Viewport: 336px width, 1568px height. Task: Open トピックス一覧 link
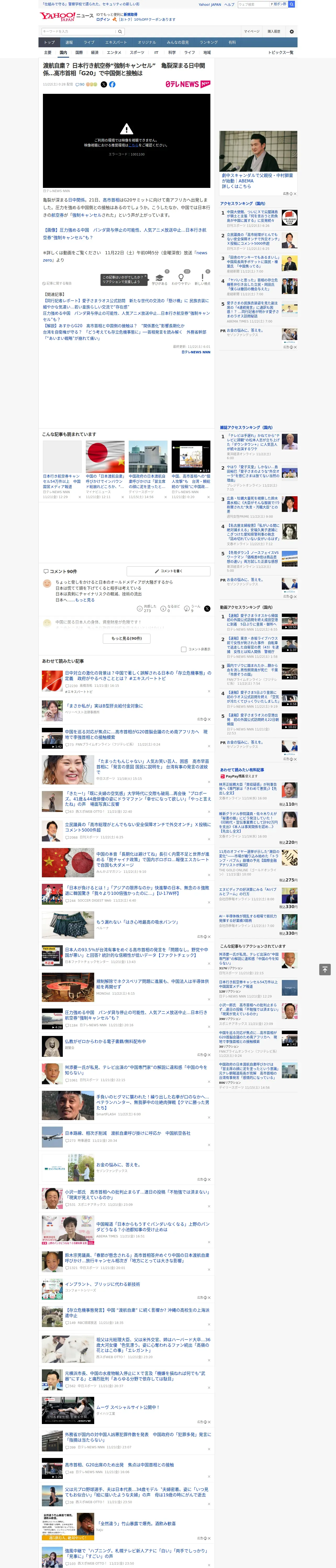[x=281, y=53]
